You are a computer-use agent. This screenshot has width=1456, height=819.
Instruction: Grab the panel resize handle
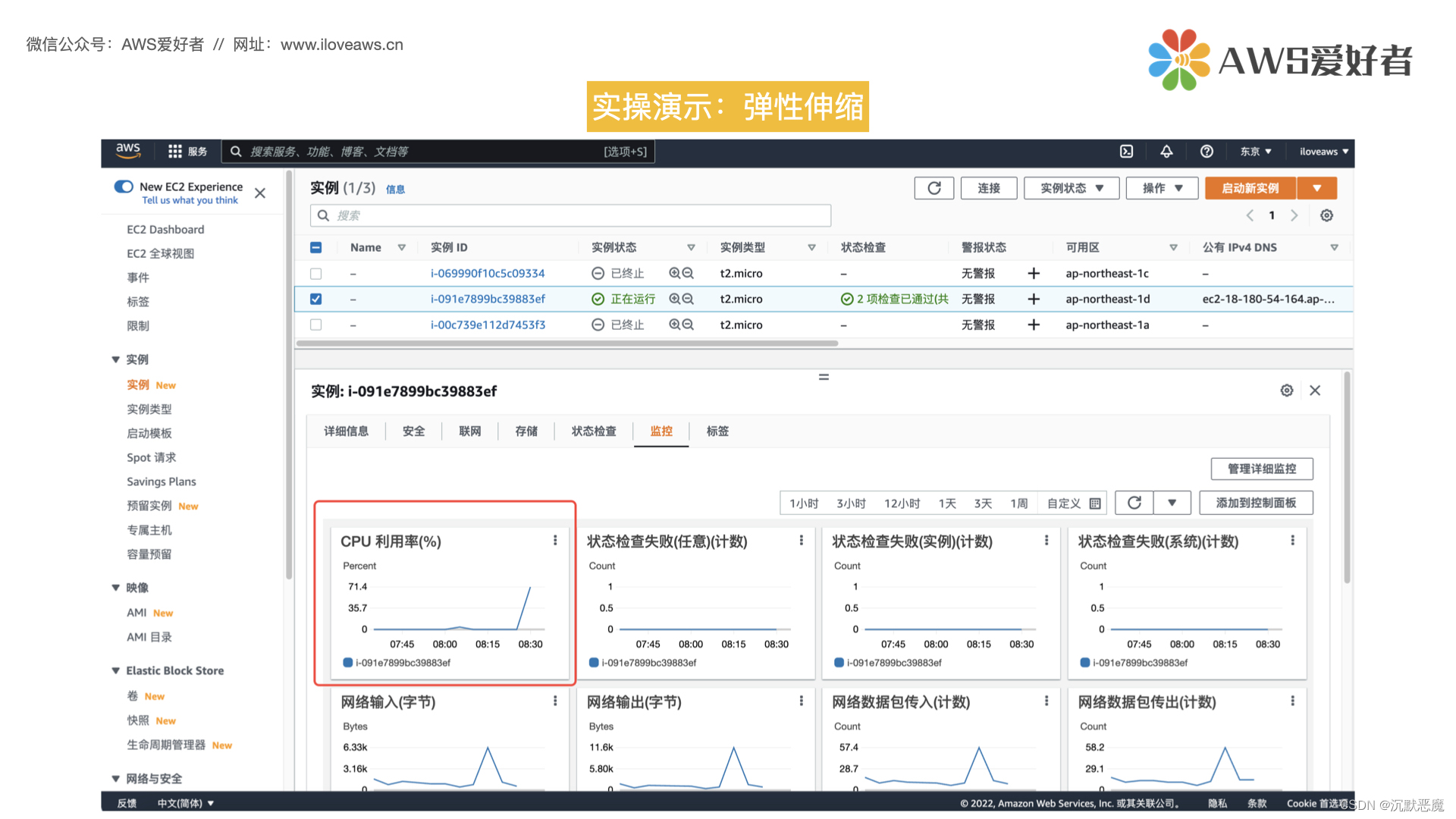(x=824, y=377)
